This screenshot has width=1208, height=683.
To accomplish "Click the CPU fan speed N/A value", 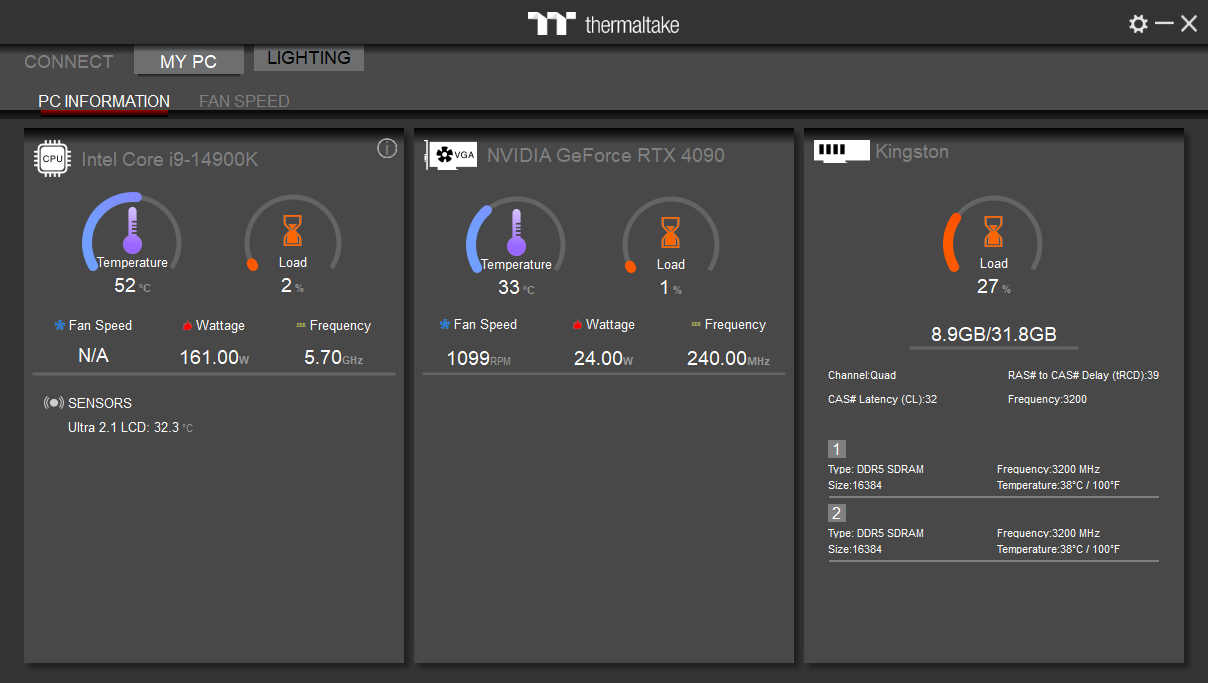I will [x=93, y=356].
